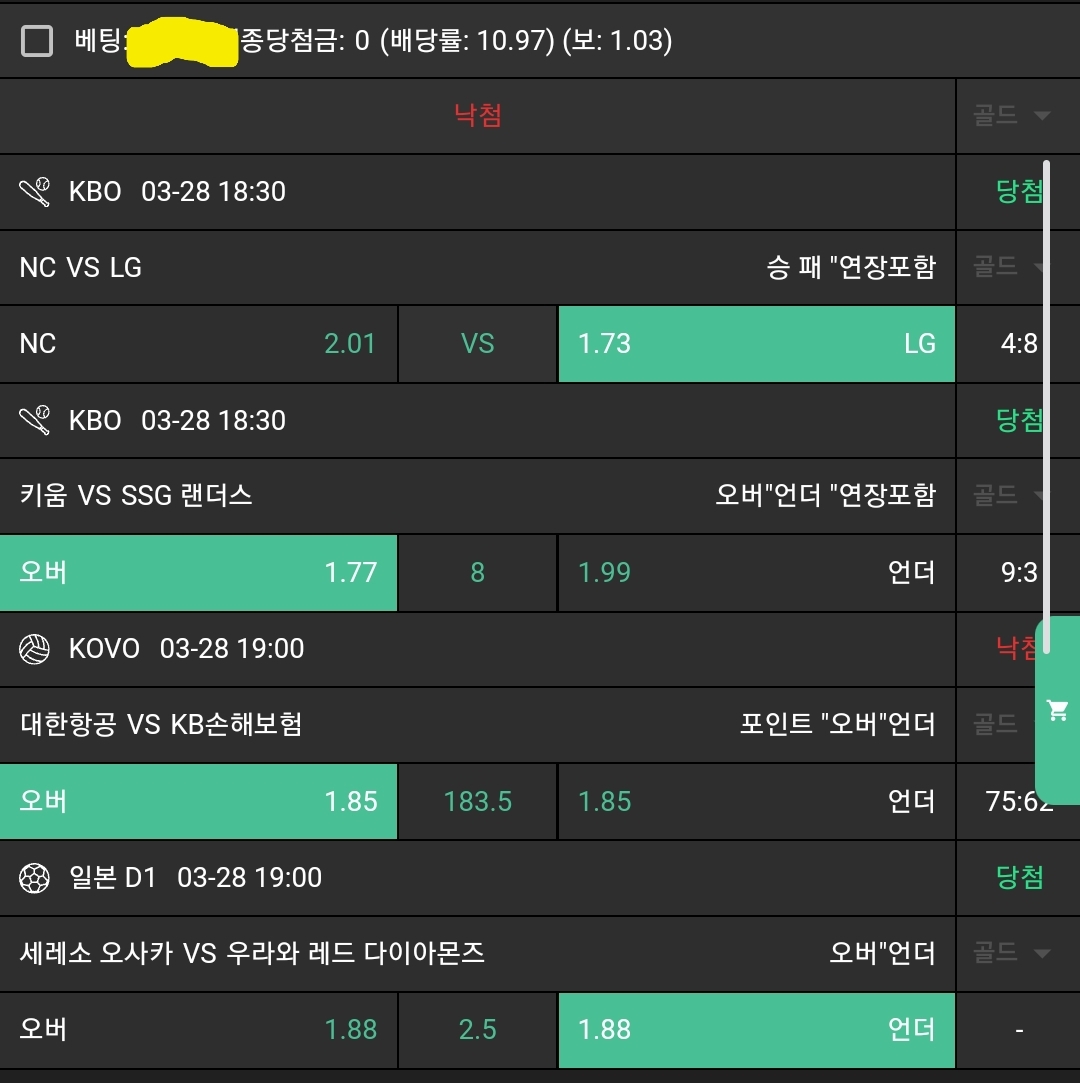Click the volleyball icon next to KOVO

coord(35,649)
